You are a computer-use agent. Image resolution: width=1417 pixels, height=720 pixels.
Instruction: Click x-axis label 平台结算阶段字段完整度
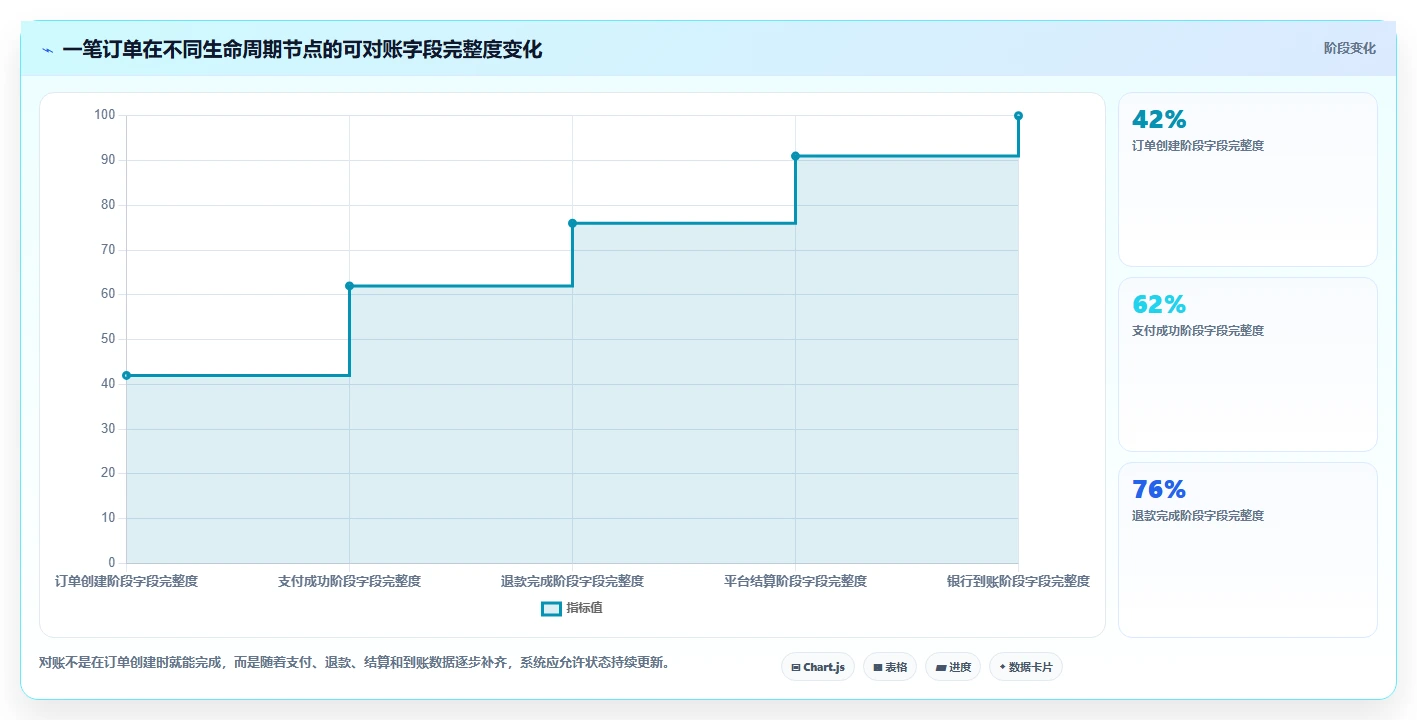click(x=795, y=581)
